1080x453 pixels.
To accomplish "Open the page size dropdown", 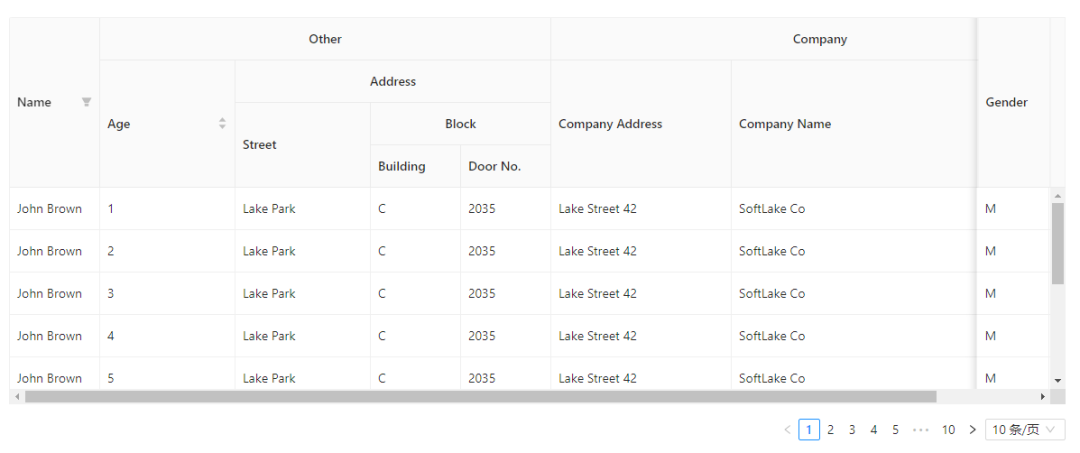I will click(1024, 430).
